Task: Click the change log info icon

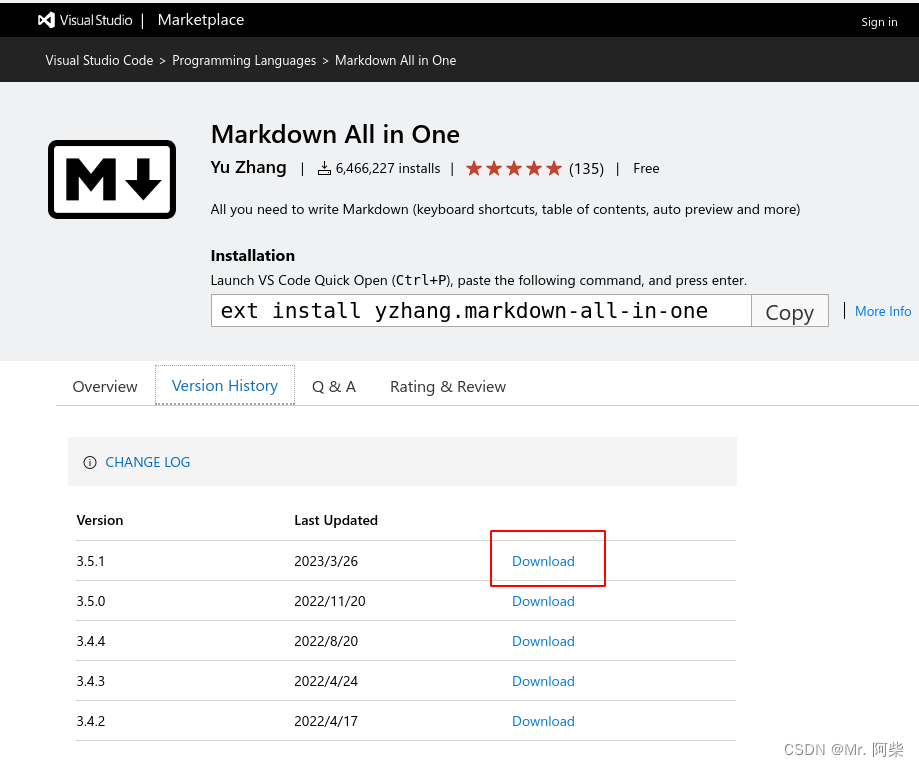Action: pyautogui.click(x=90, y=462)
